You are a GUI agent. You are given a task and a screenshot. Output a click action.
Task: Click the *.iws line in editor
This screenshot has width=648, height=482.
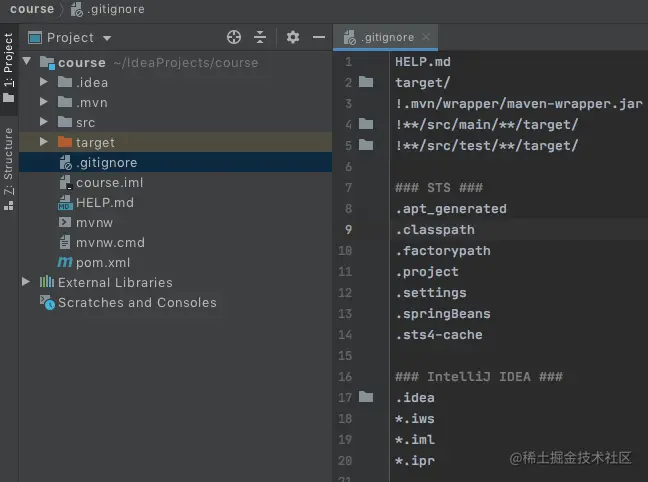click(x=415, y=419)
